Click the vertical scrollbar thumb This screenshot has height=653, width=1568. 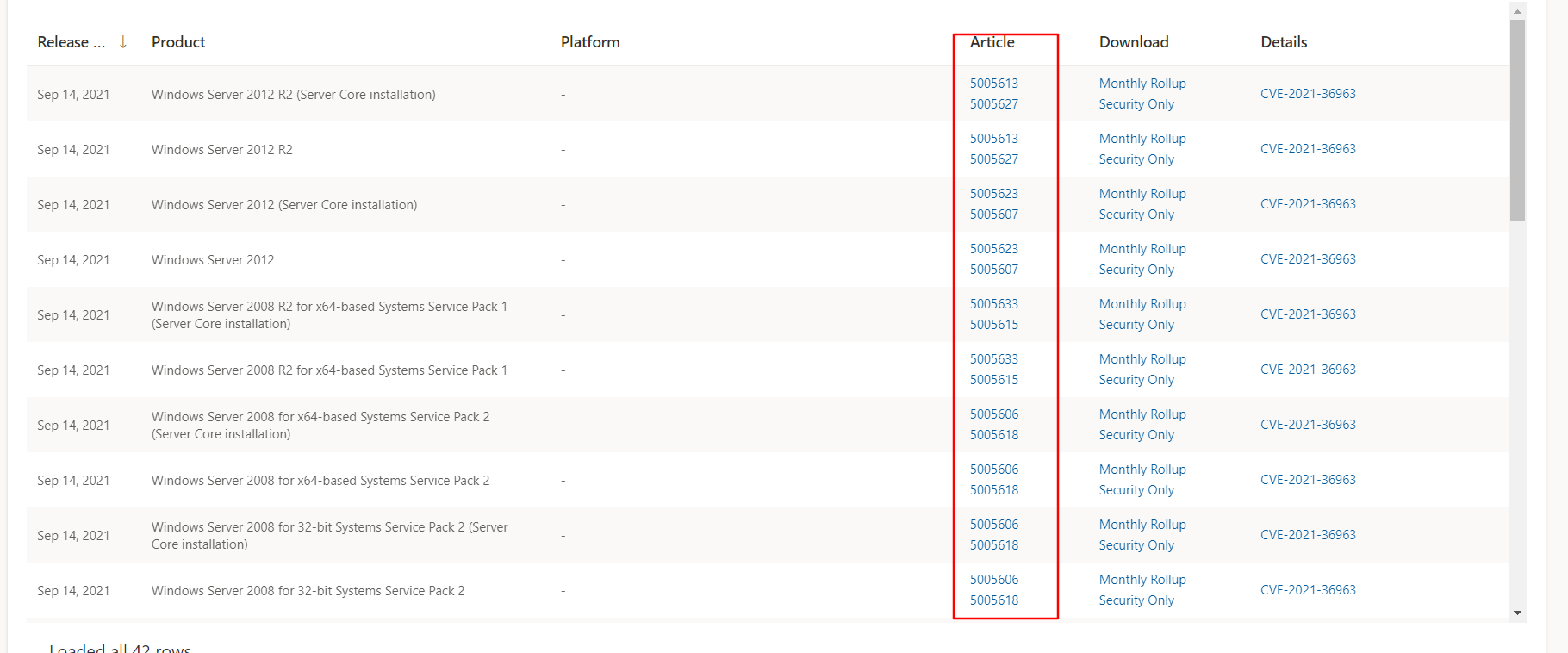(x=1517, y=120)
